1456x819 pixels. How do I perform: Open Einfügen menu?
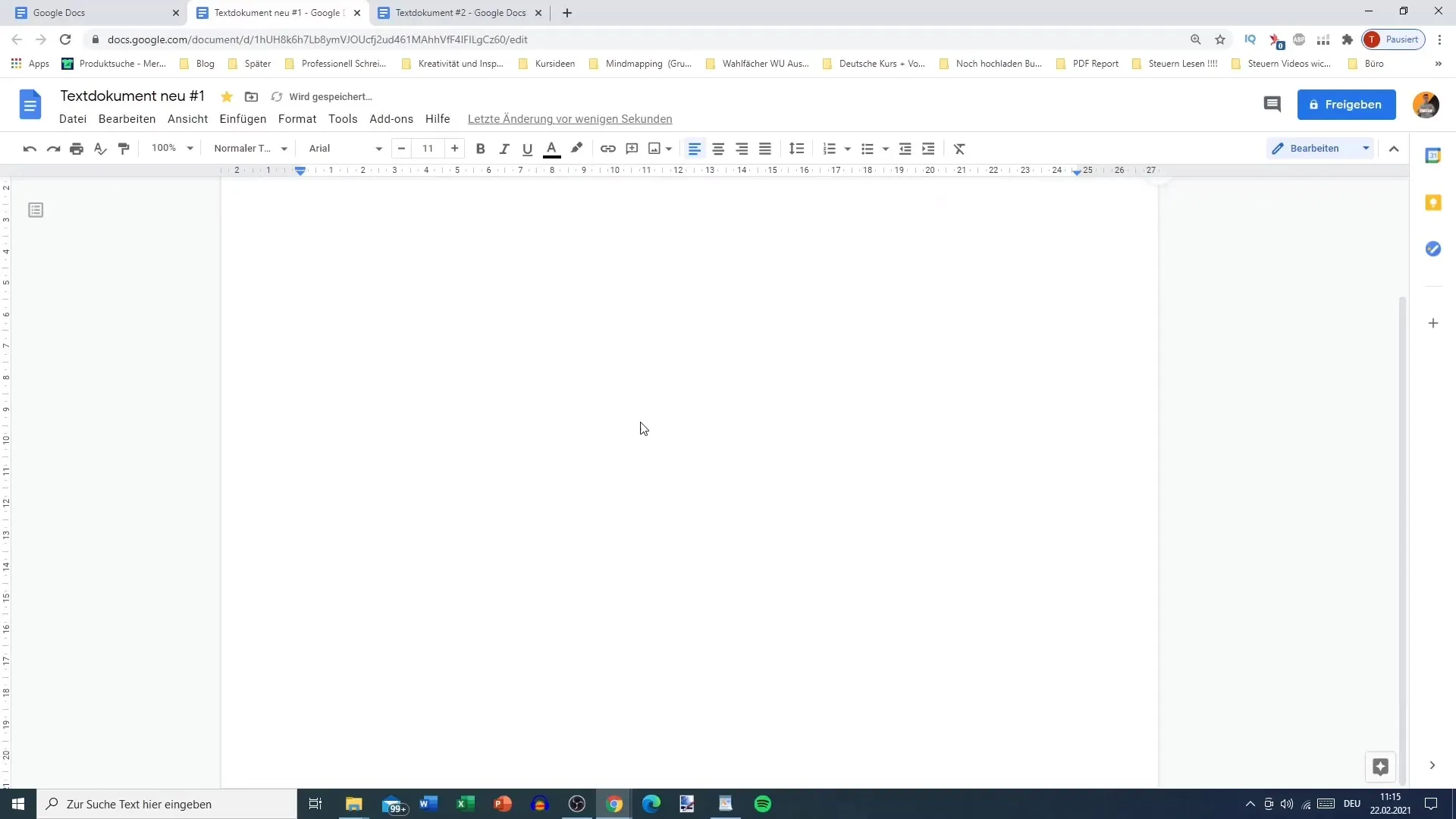tap(243, 119)
